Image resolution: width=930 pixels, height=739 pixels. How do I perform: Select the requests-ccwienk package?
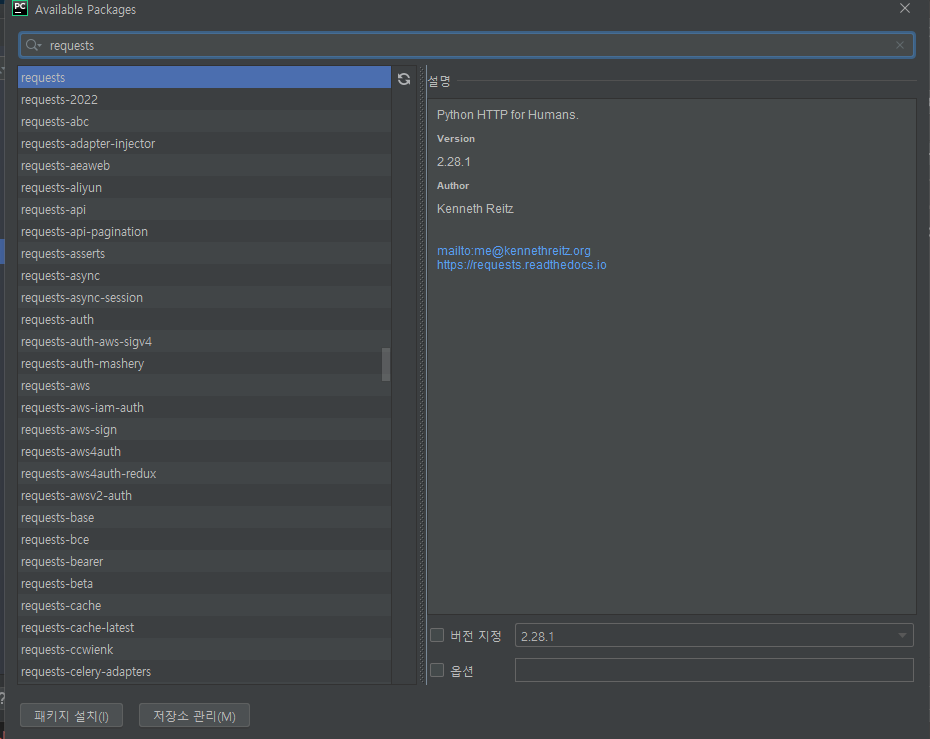click(x=204, y=649)
